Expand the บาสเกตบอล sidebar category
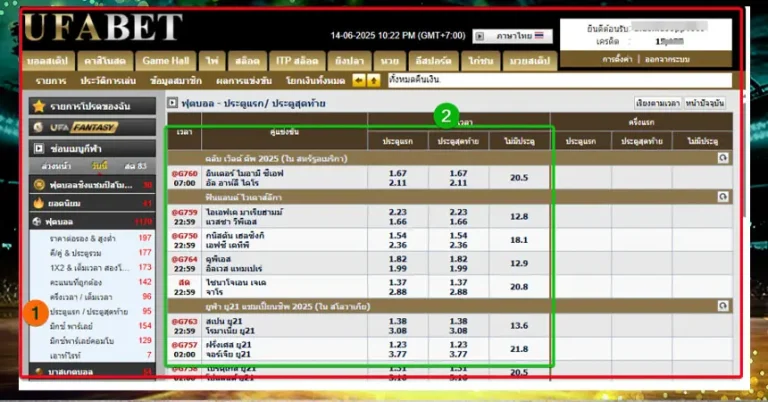This screenshot has width=768, height=402. tap(92, 372)
